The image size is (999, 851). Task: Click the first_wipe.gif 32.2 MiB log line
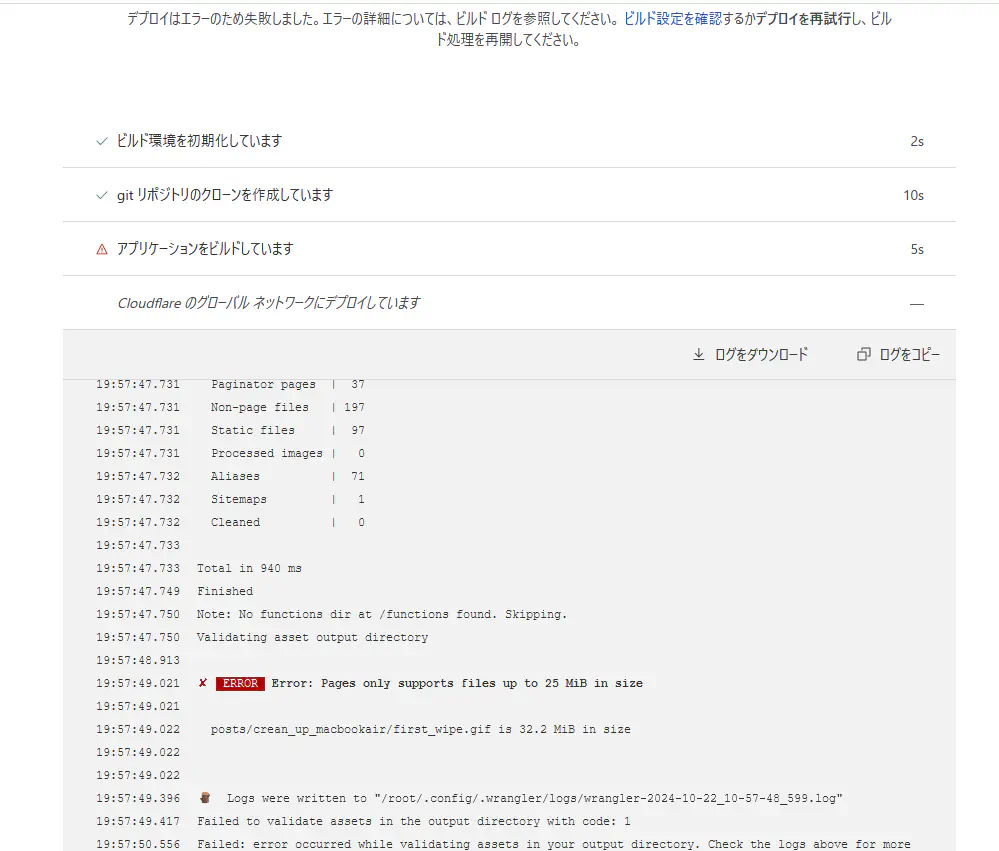click(x=420, y=730)
